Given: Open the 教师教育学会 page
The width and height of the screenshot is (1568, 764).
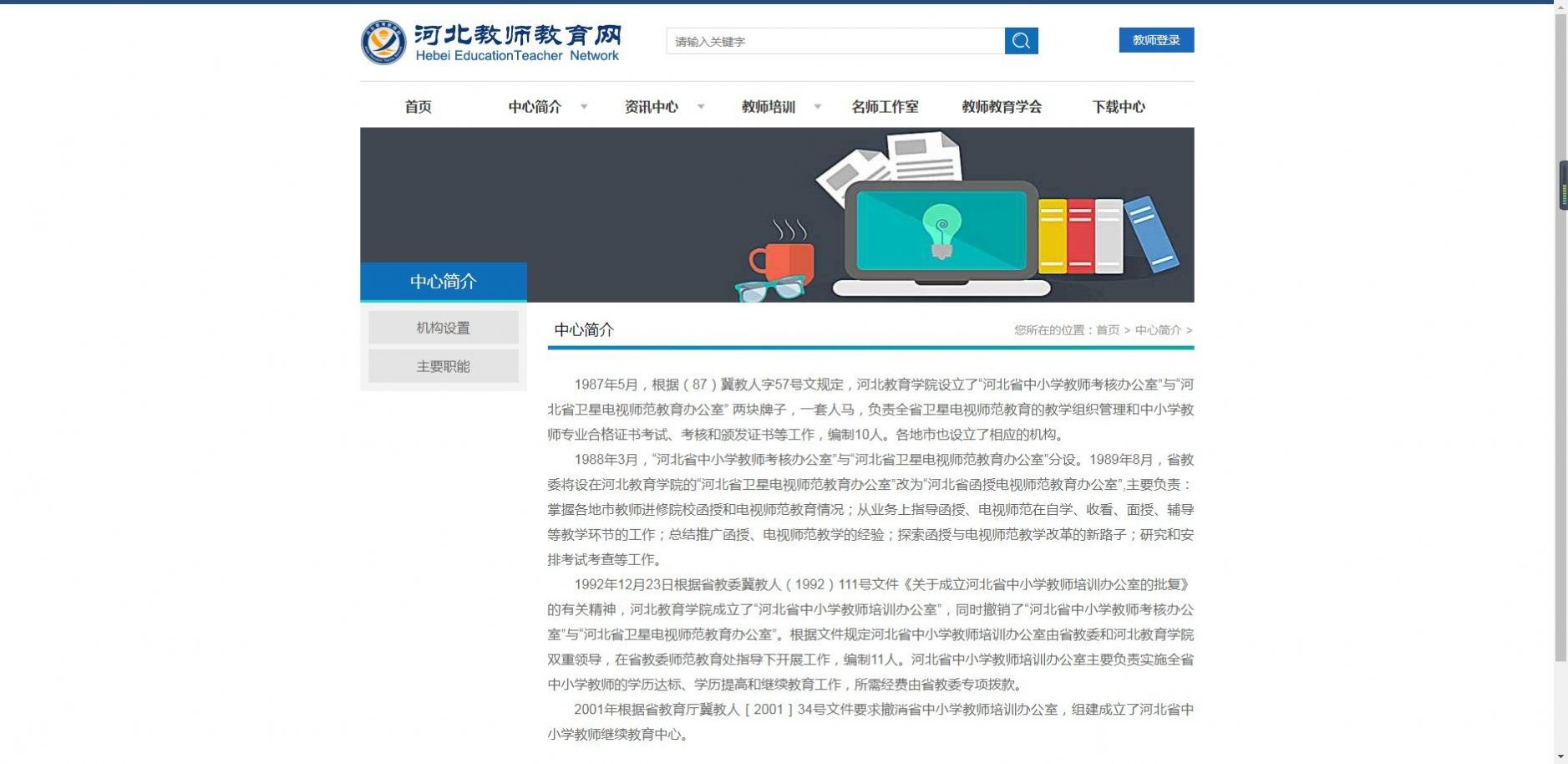Looking at the screenshot, I should tap(1001, 106).
